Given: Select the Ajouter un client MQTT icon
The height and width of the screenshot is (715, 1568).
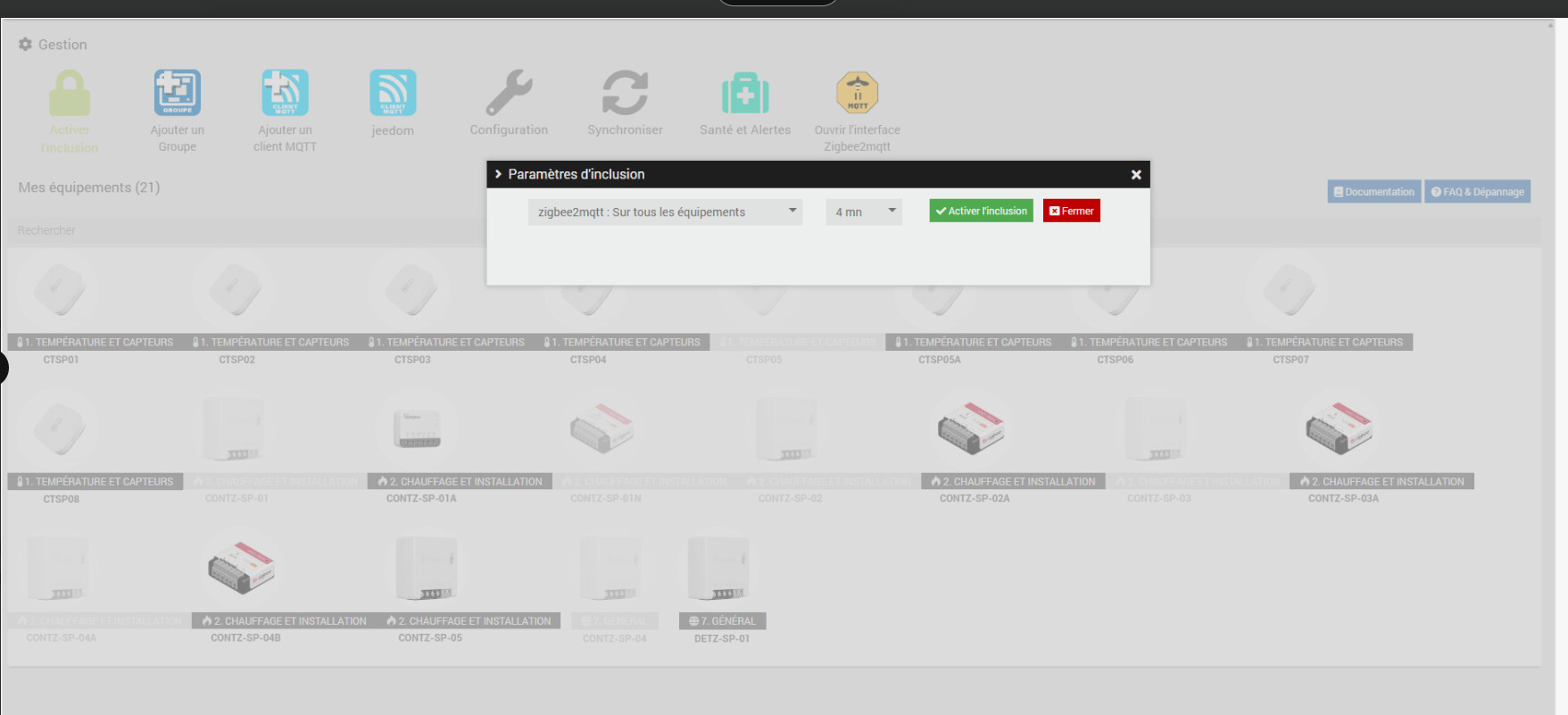Looking at the screenshot, I should pos(285,93).
